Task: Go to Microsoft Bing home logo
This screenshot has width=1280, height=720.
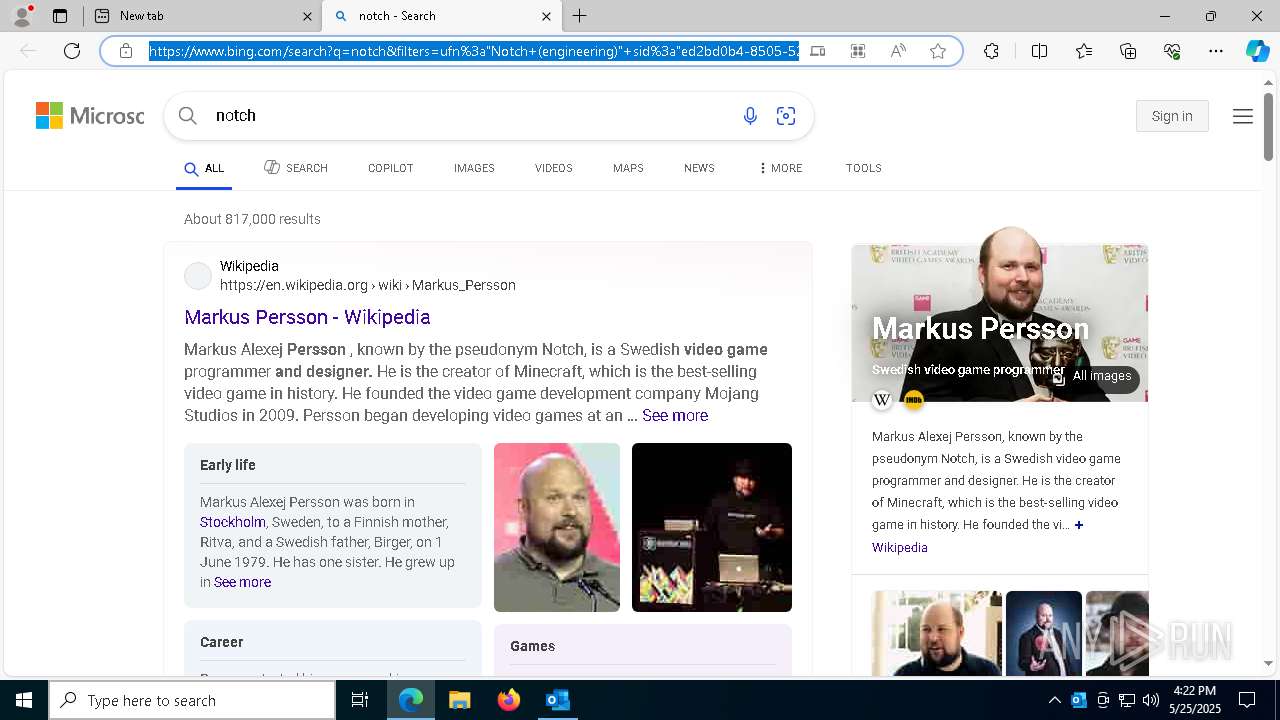Action: click(90, 116)
